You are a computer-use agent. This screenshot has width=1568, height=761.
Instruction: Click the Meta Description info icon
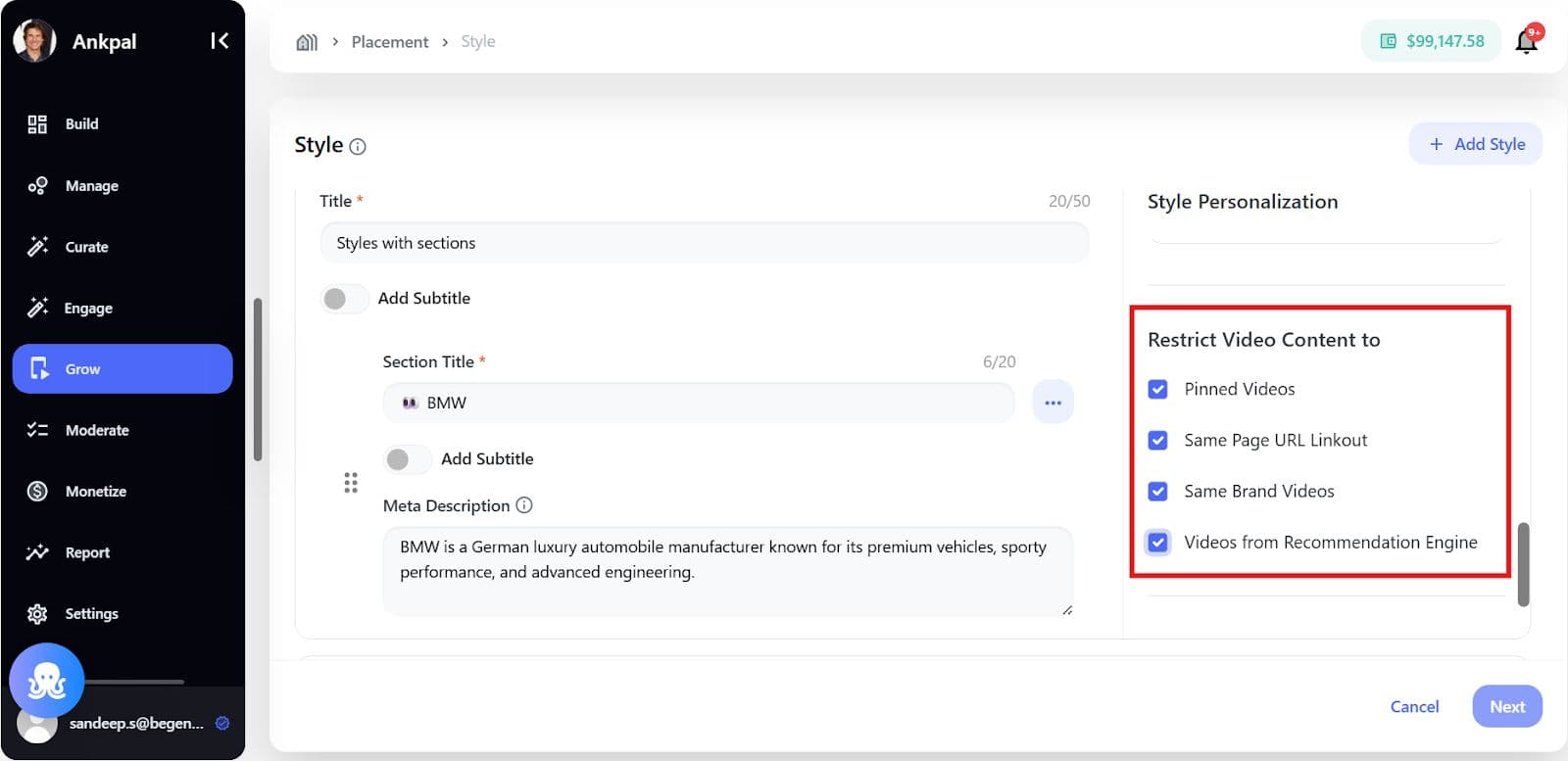[524, 505]
